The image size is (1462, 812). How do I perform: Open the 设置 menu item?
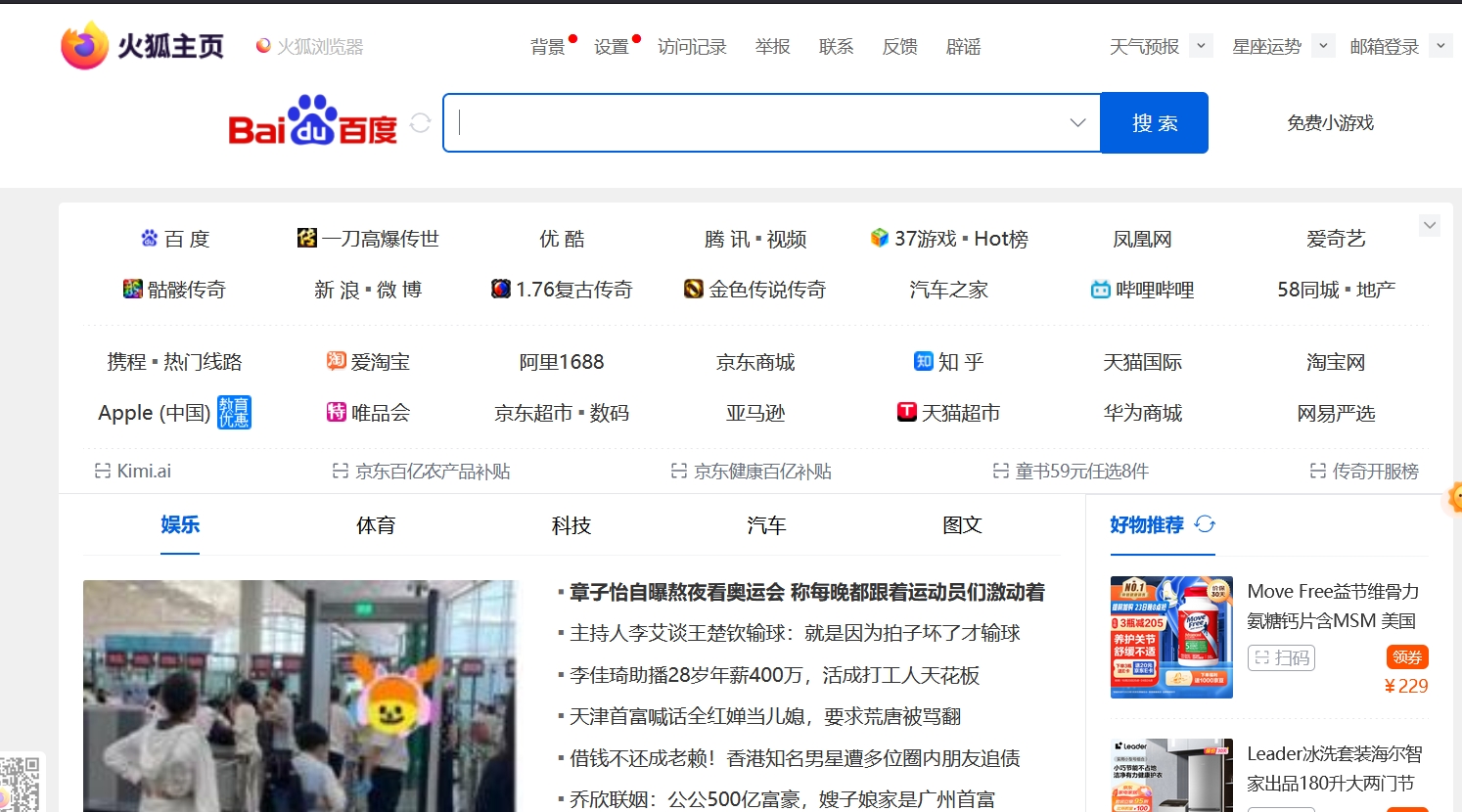pos(612,47)
